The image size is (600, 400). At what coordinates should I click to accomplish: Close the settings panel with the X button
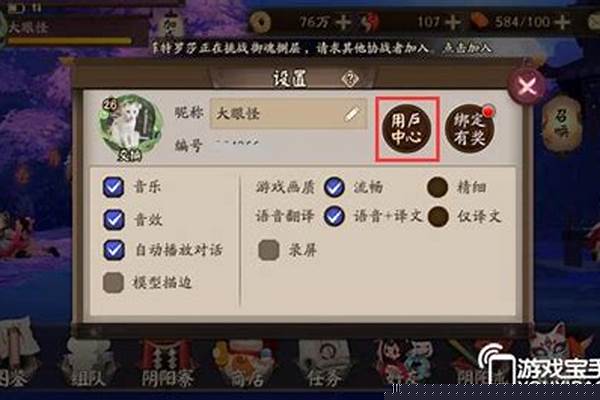pyautogui.click(x=527, y=87)
